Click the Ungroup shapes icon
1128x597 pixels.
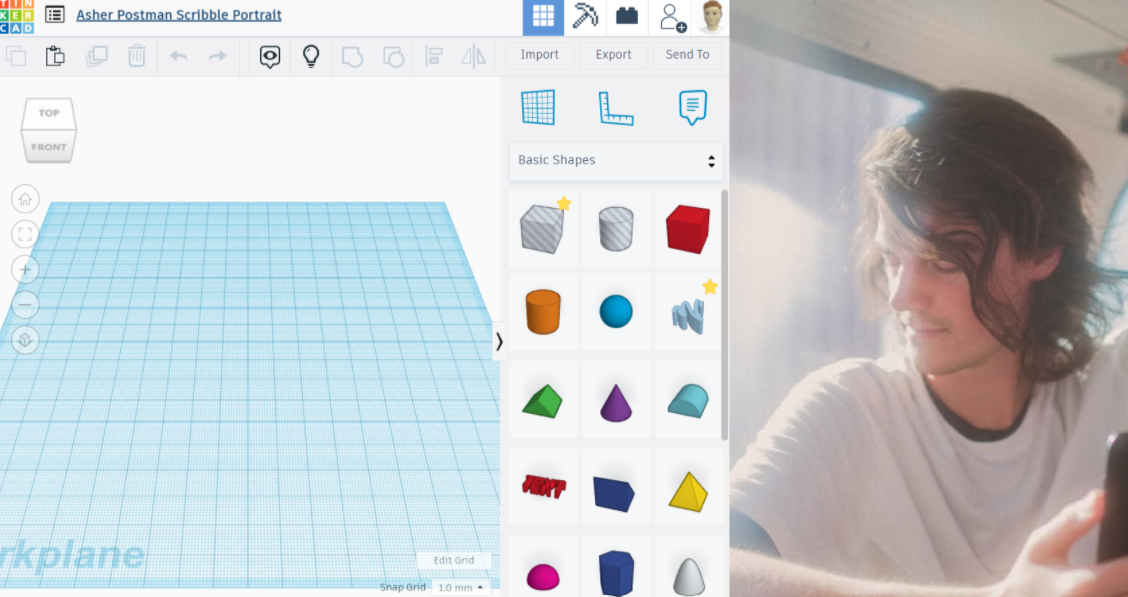point(393,57)
